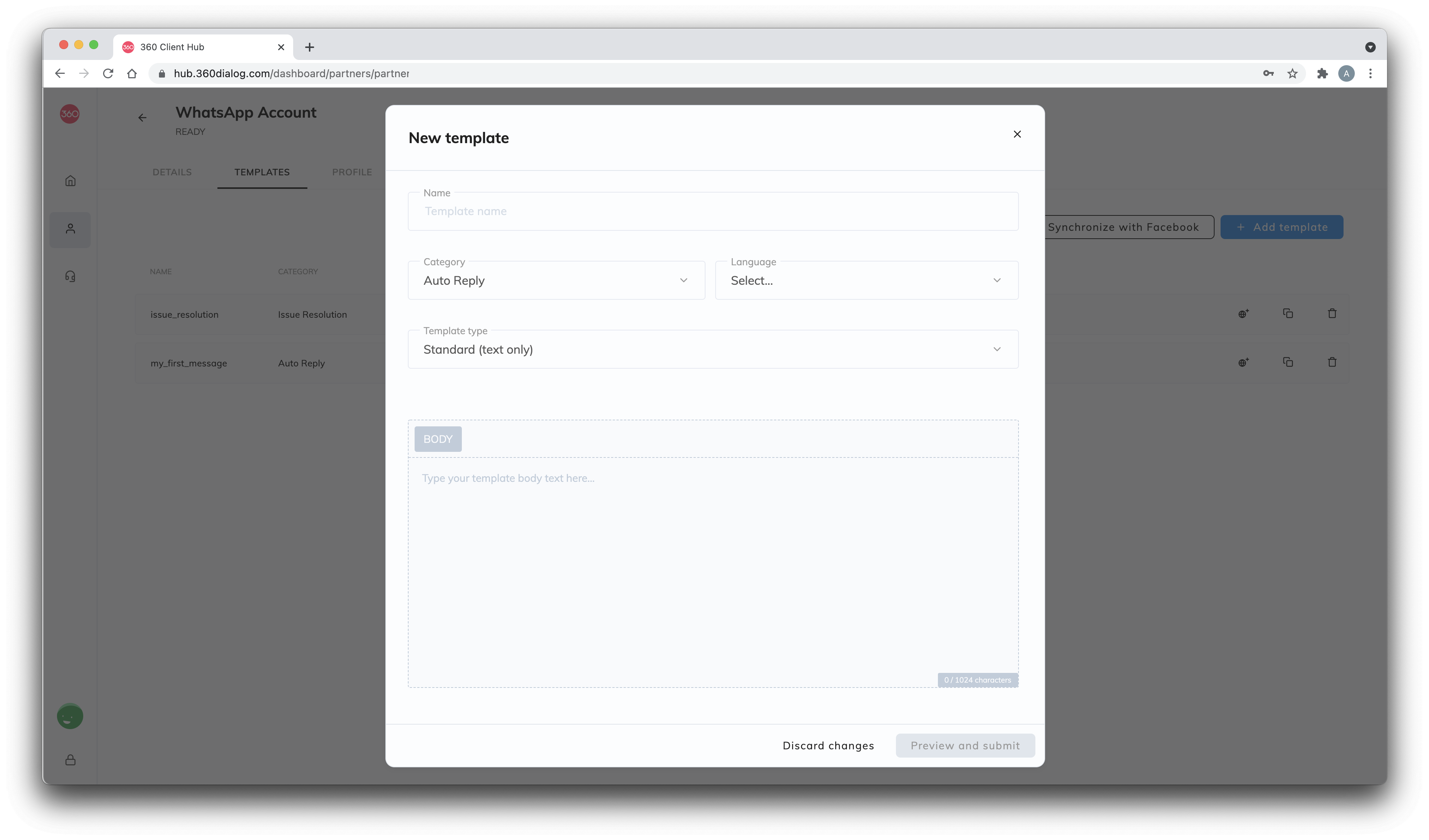Delete the my_first_message template
The height and width of the screenshot is (840, 1429).
coord(1332,363)
